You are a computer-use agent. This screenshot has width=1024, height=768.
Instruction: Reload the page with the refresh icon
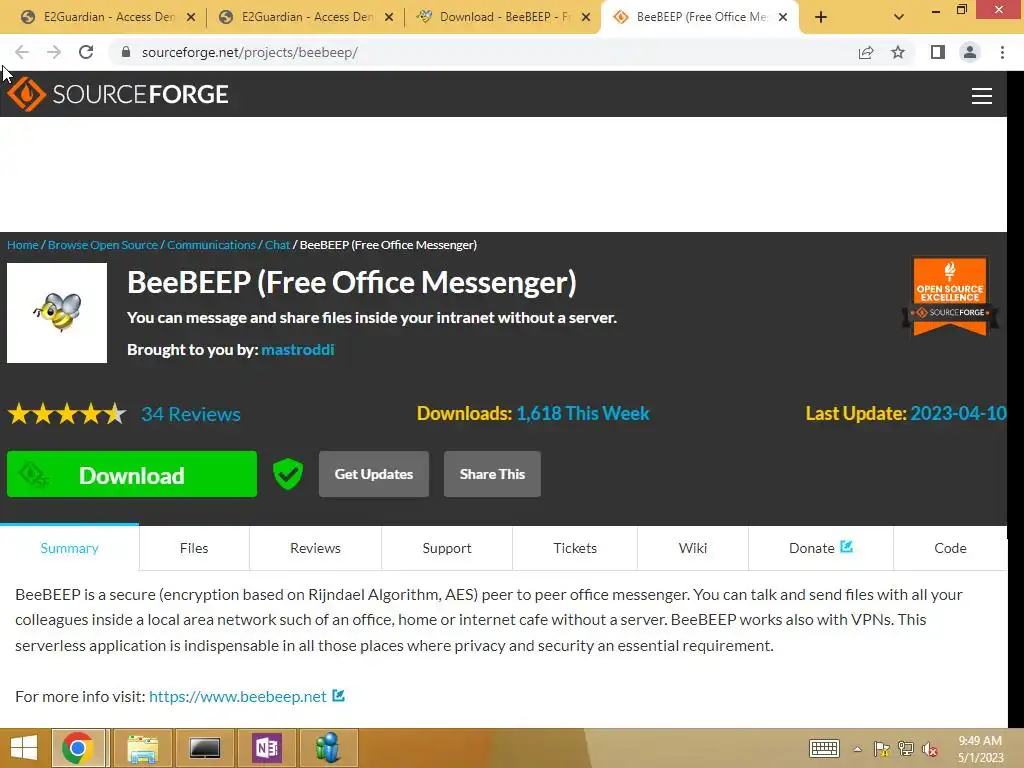86,52
